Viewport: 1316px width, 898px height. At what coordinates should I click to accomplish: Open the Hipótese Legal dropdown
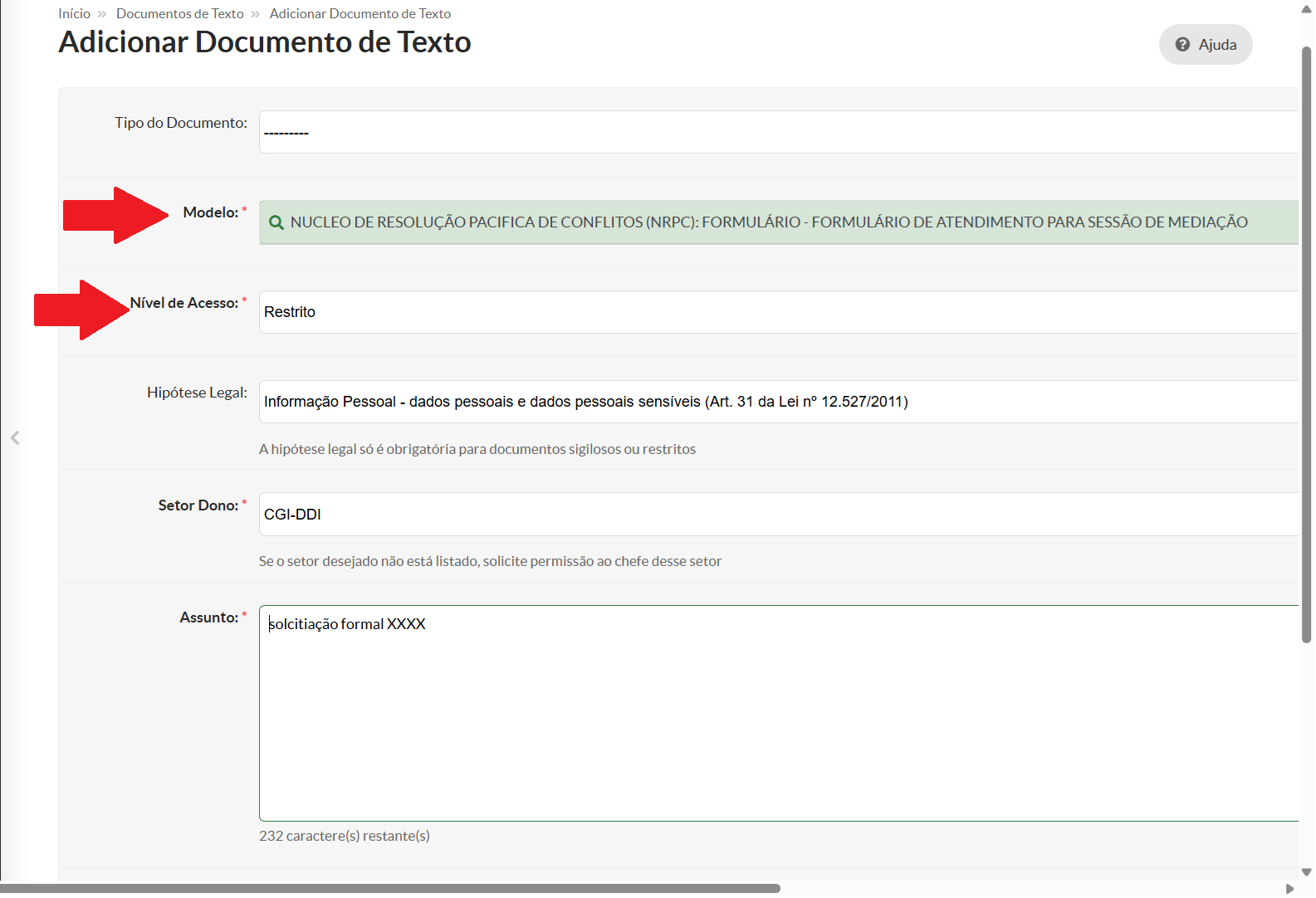(778, 402)
